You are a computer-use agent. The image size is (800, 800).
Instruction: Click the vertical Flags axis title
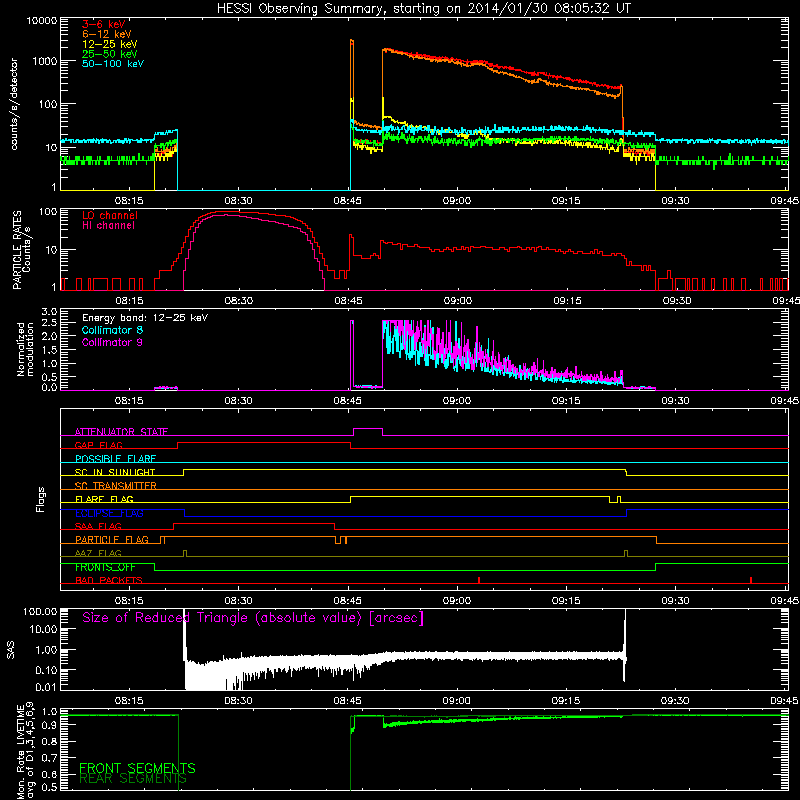tap(41, 499)
